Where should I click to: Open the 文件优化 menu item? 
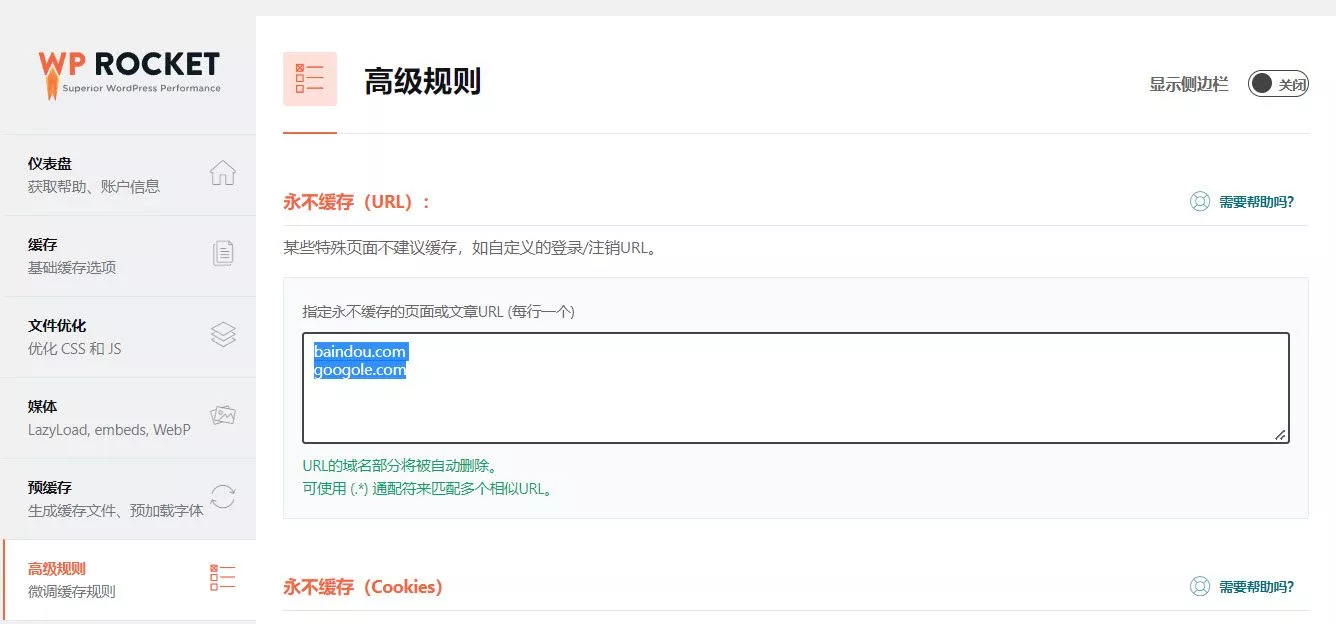coord(128,337)
